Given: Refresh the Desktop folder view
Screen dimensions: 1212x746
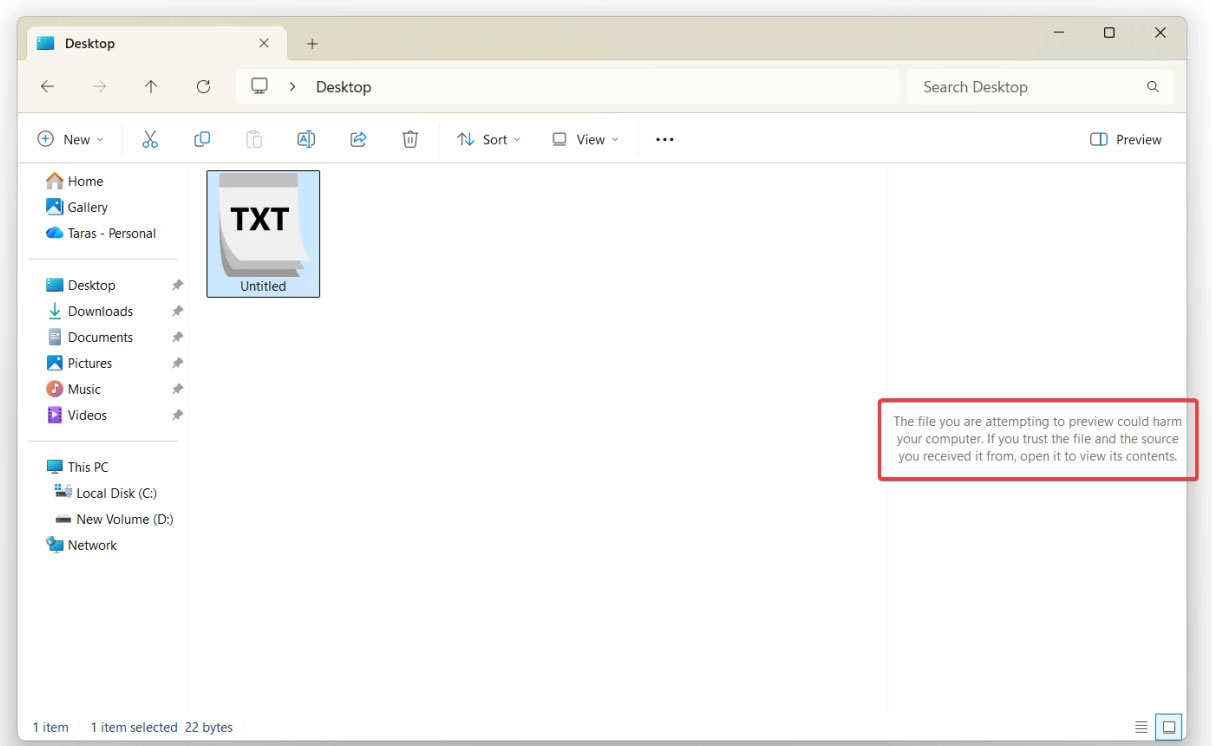Looking at the screenshot, I should point(203,86).
